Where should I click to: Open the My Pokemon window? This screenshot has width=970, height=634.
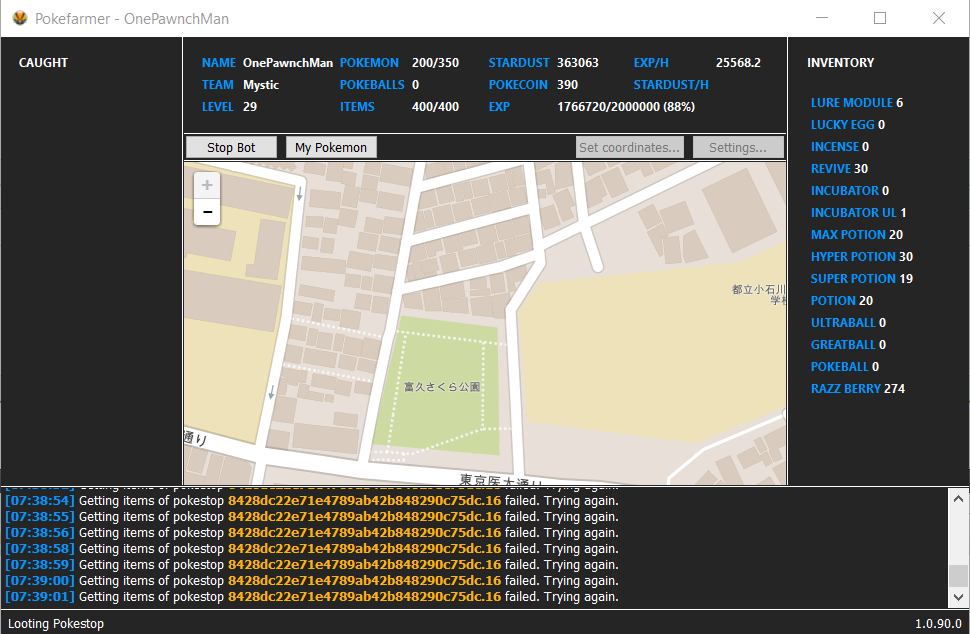pyautogui.click(x=331, y=147)
